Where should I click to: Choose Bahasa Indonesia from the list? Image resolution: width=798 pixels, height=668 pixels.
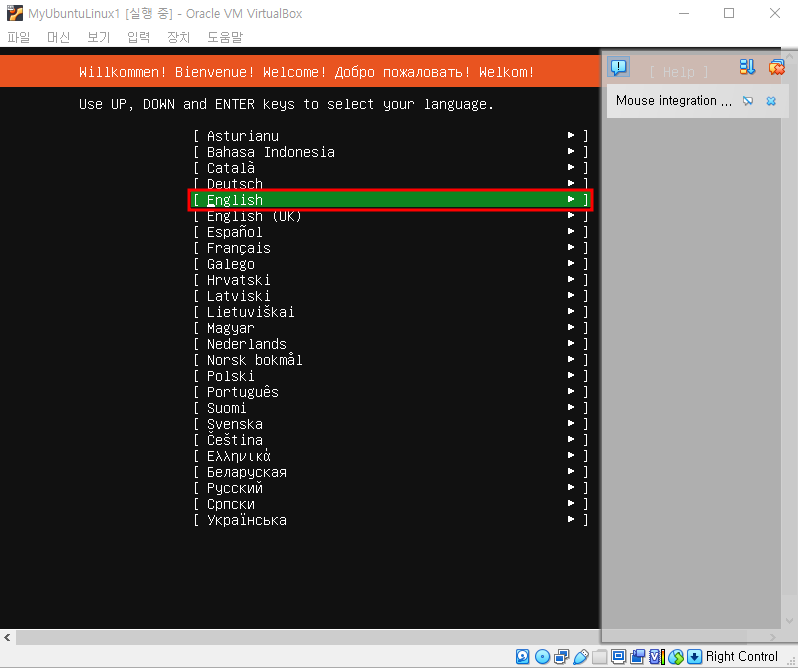[x=390, y=152]
